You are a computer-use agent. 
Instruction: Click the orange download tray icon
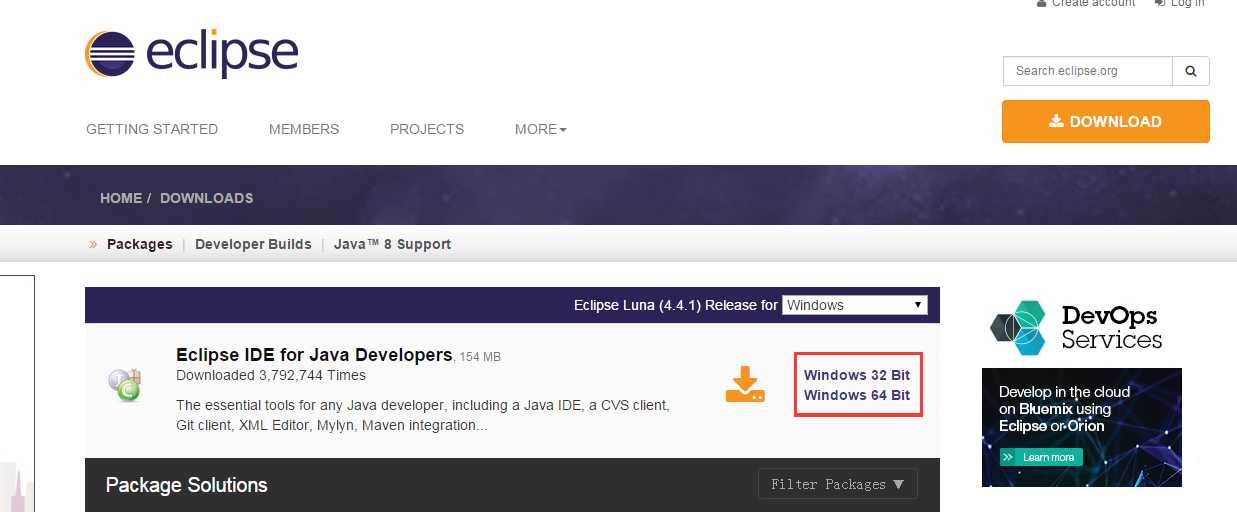pyautogui.click(x=745, y=384)
